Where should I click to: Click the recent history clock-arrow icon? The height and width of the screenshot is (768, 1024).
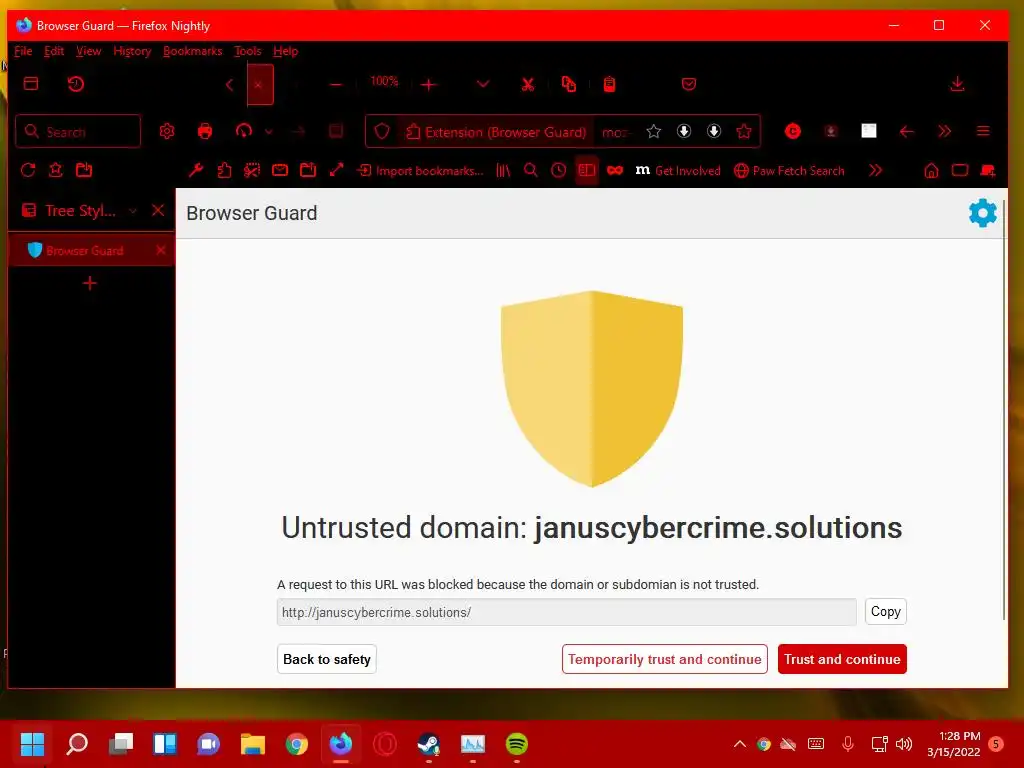76,84
